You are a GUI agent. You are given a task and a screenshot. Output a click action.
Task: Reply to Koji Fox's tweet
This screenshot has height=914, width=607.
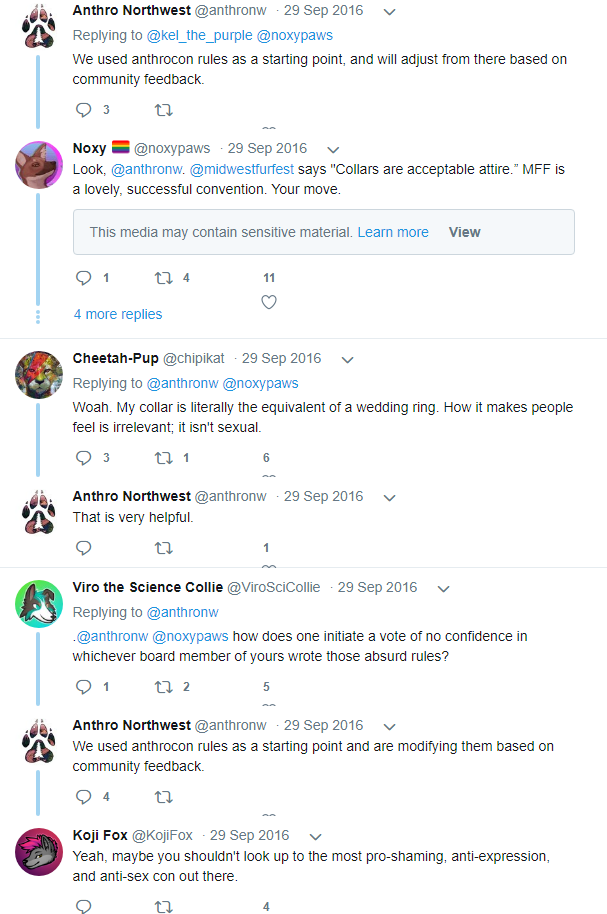[x=84, y=907]
